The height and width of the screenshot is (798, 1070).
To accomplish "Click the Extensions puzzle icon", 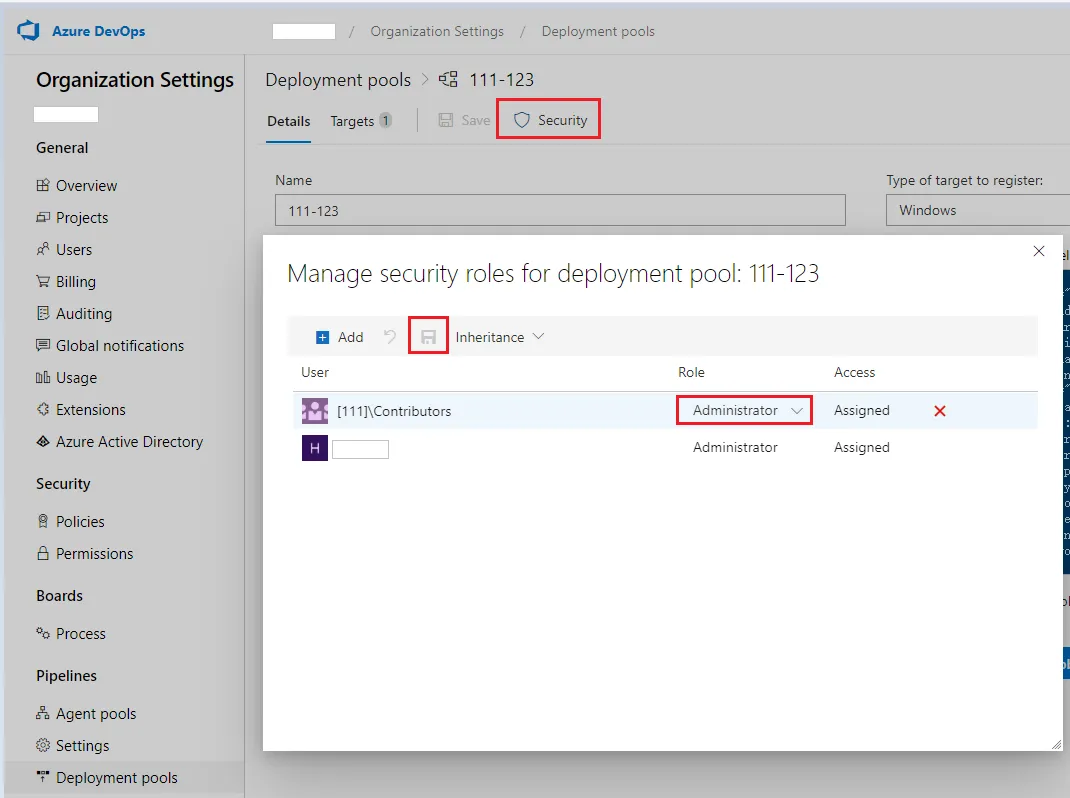I will [43, 410].
